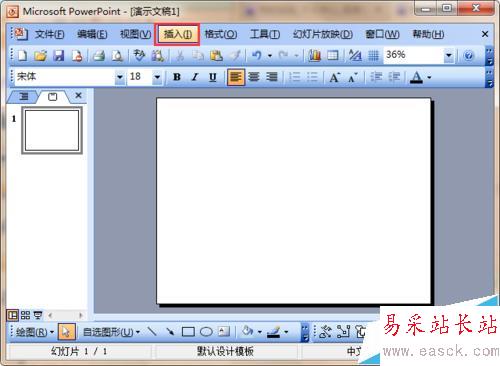Open the 文件(F) File menu
This screenshot has width=500, height=366.
[x=50, y=34]
